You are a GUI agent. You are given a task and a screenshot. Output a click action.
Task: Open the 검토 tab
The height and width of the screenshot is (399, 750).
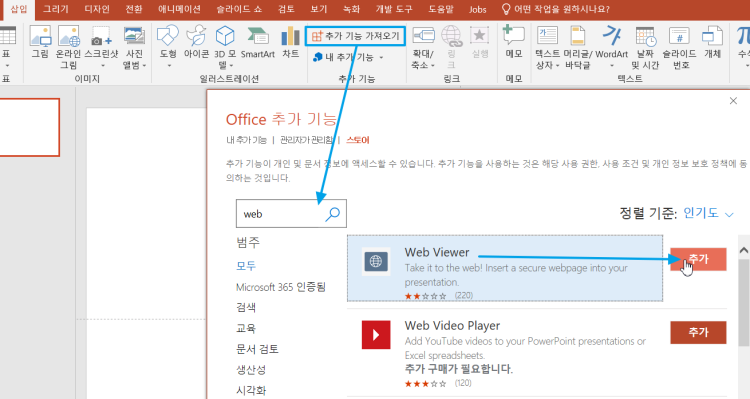pos(286,9)
